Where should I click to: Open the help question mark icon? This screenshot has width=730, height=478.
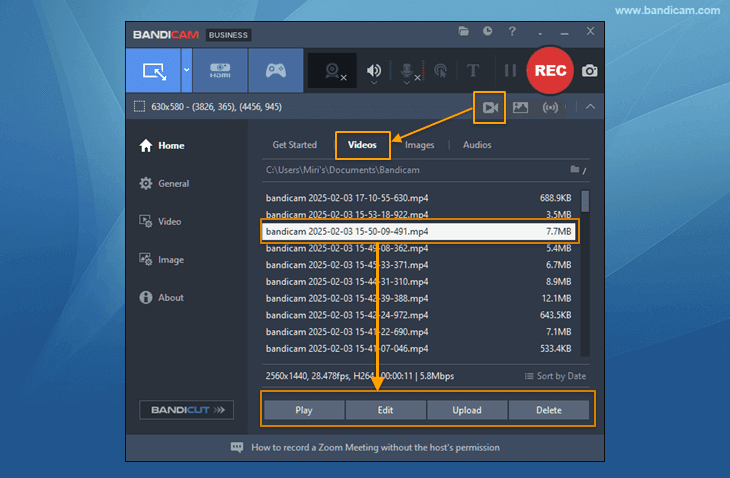click(x=512, y=31)
